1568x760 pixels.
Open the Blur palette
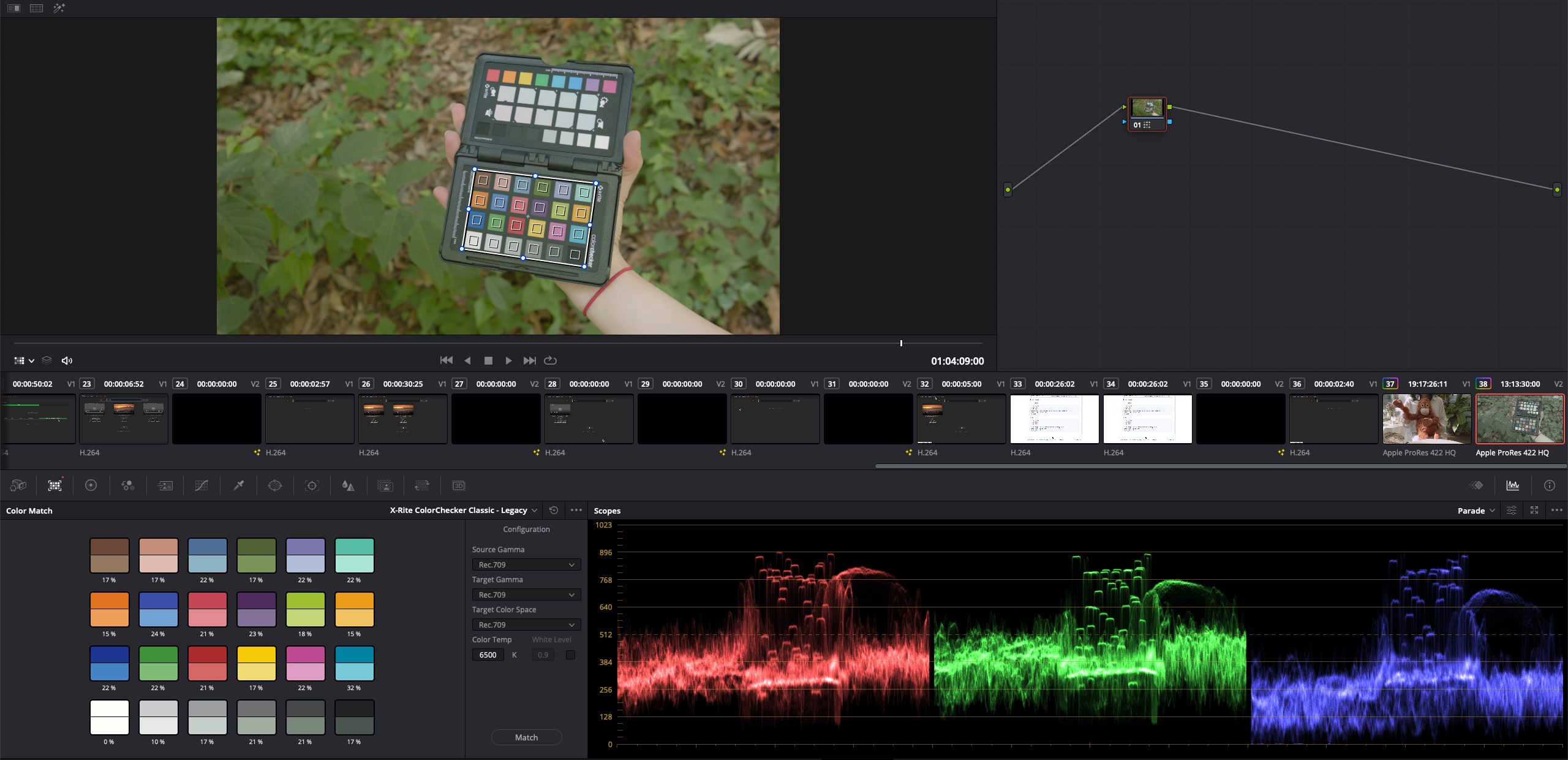[x=348, y=485]
